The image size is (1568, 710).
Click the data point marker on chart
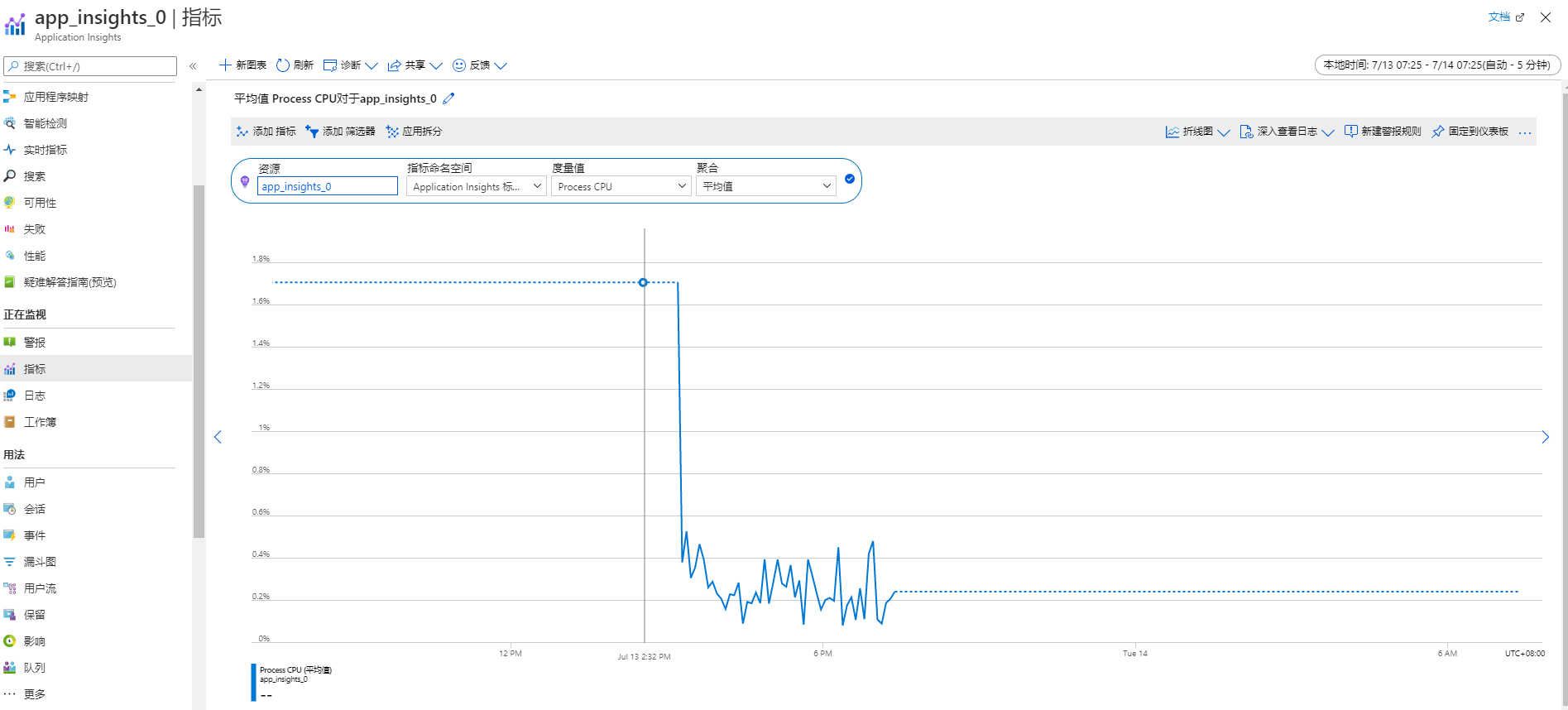coord(643,282)
